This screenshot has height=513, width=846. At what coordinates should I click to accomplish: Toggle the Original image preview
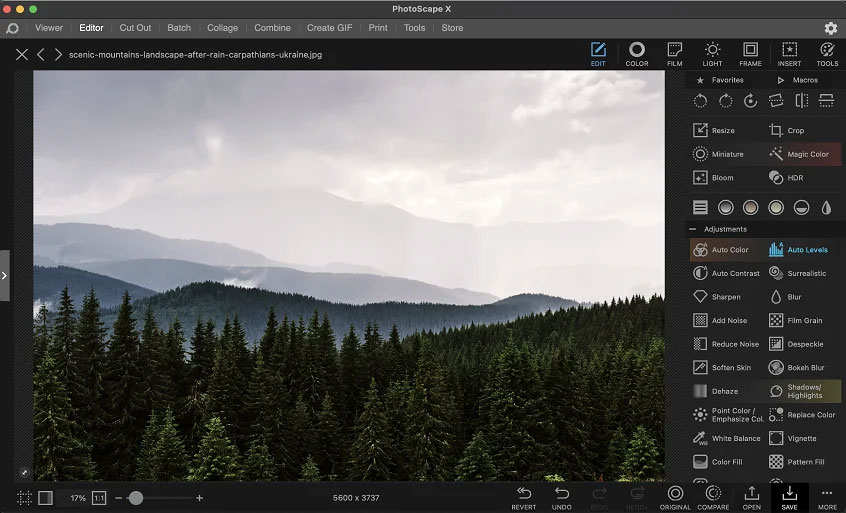tap(675, 497)
